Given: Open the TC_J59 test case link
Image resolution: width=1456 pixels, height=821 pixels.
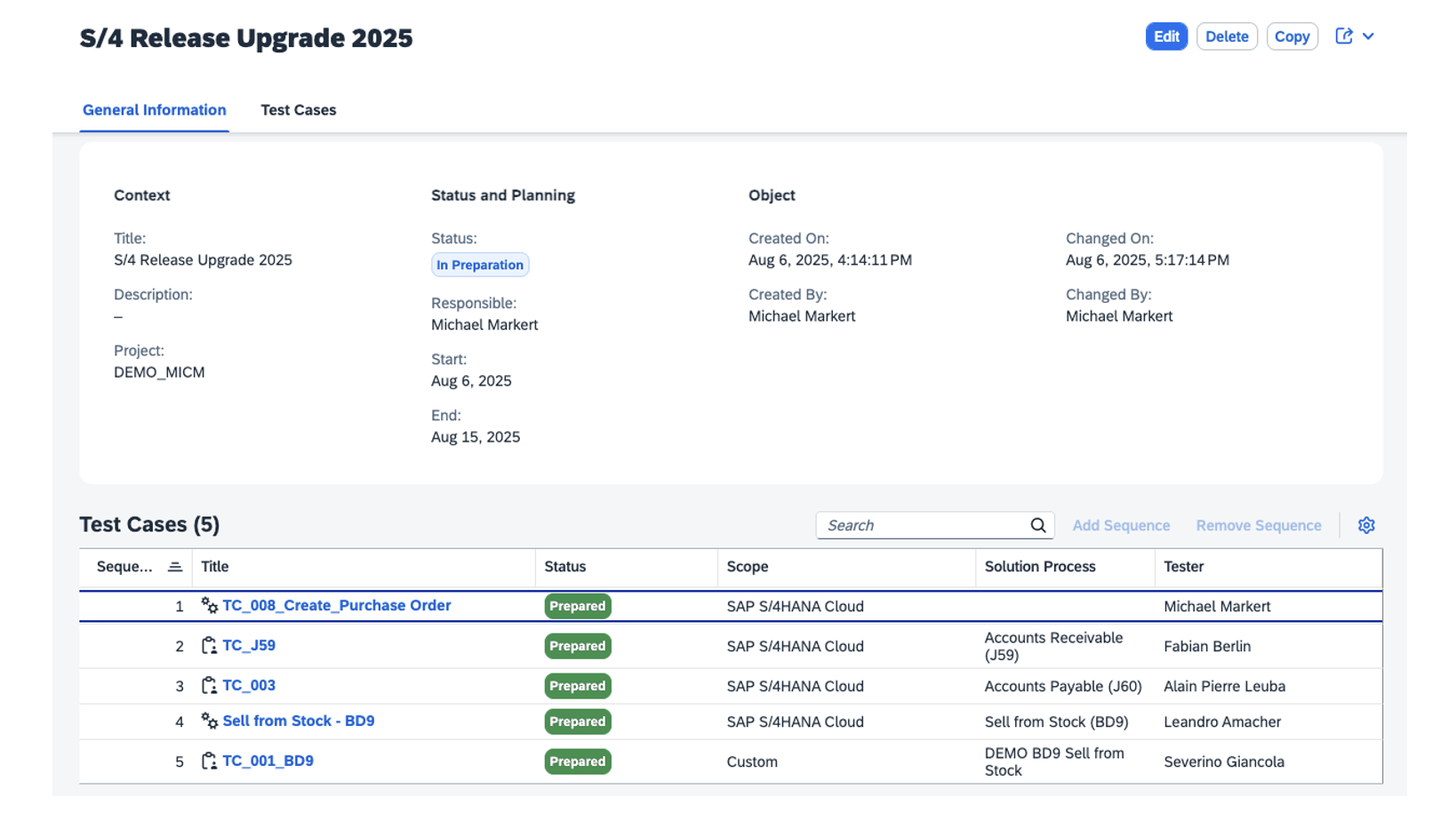Looking at the screenshot, I should 249,646.
